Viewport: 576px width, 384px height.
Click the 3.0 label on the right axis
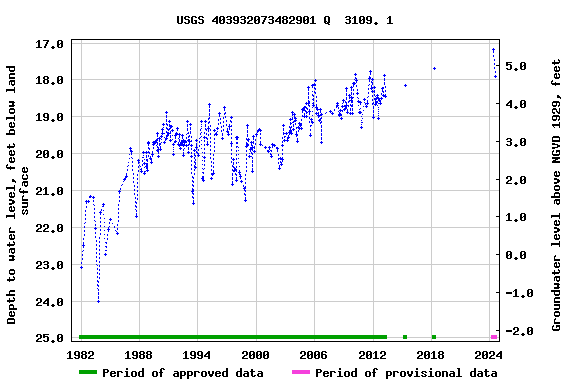[516, 142]
